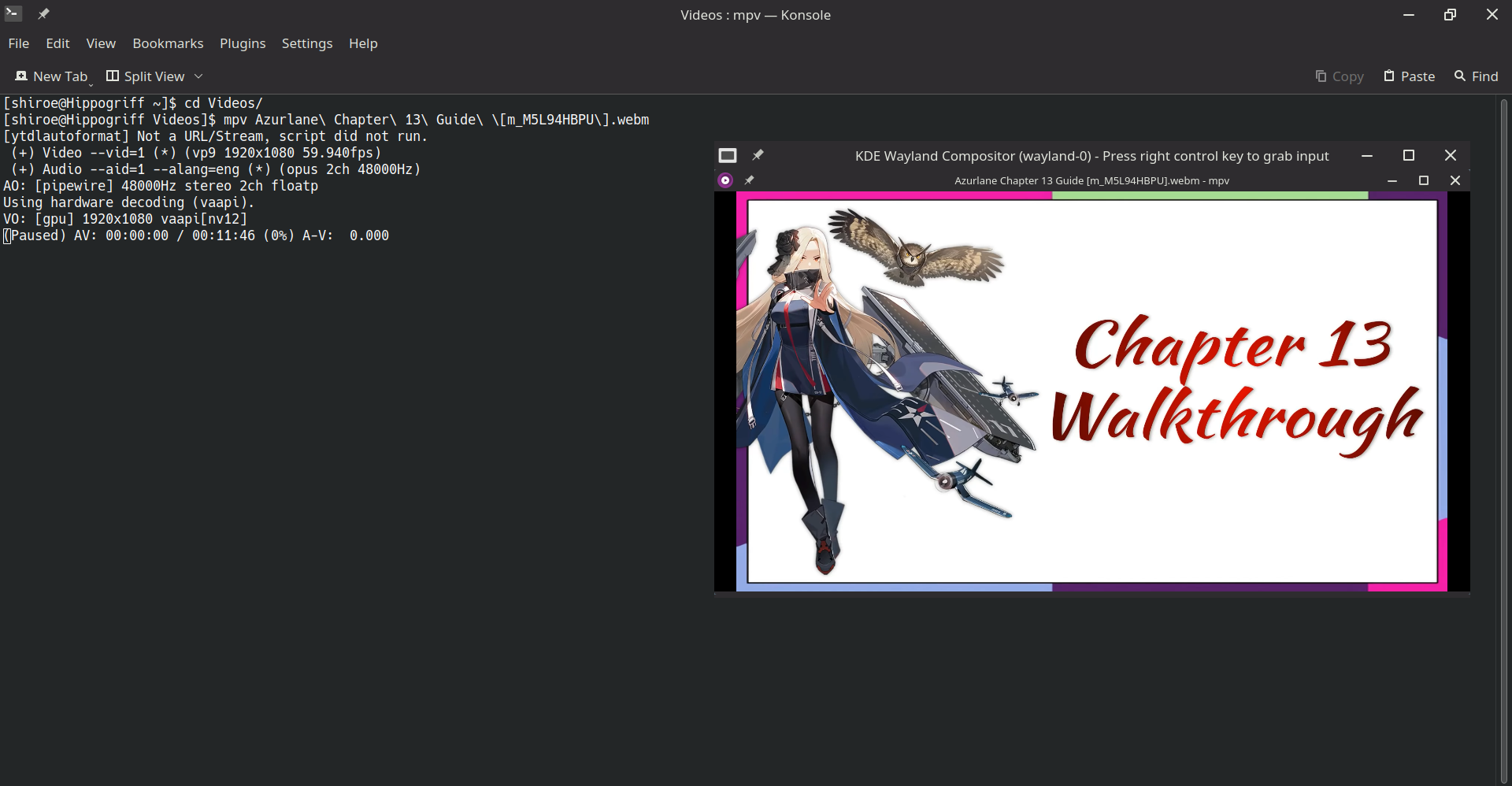Click the Konsole vertical scrollbar

coord(1503,439)
